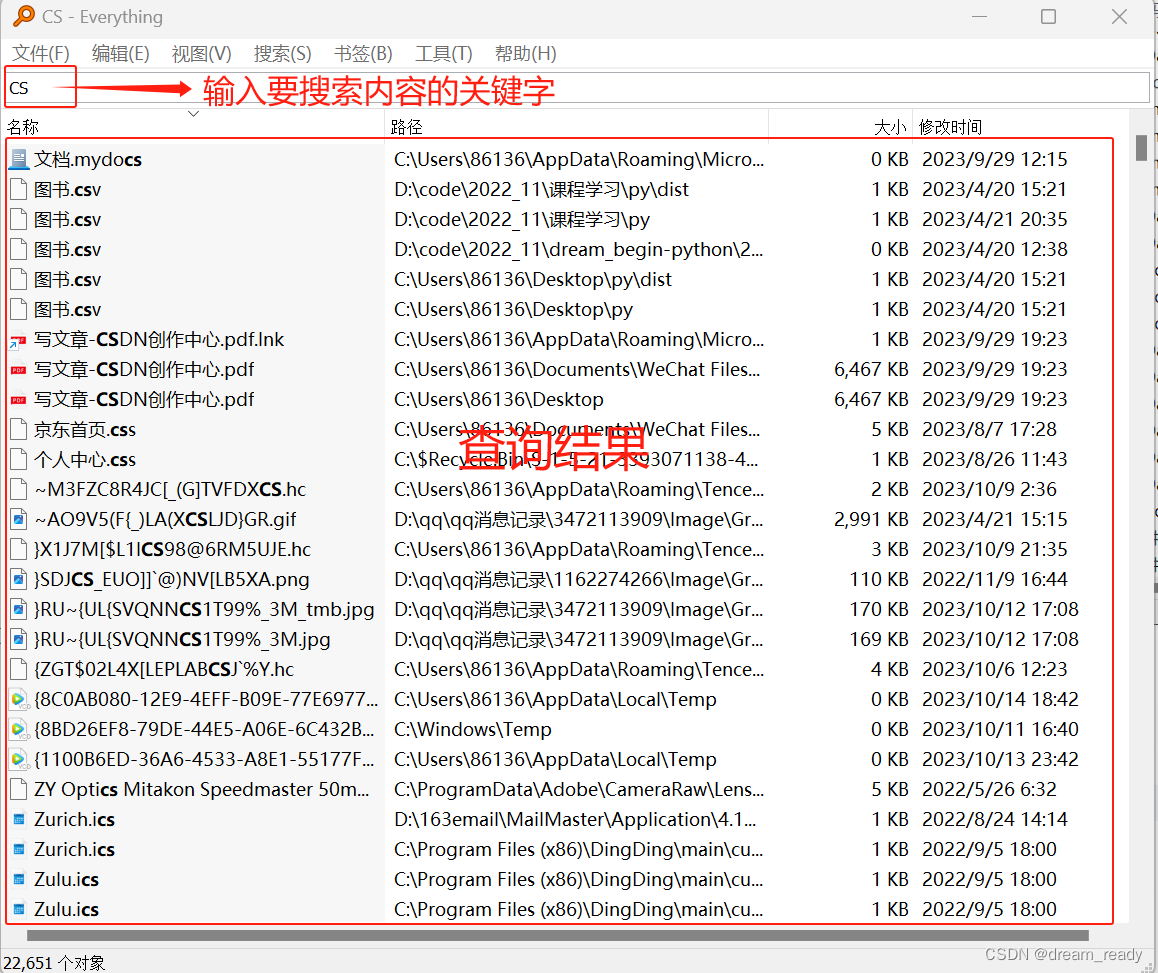Sort results by the 大小 column

(888, 126)
